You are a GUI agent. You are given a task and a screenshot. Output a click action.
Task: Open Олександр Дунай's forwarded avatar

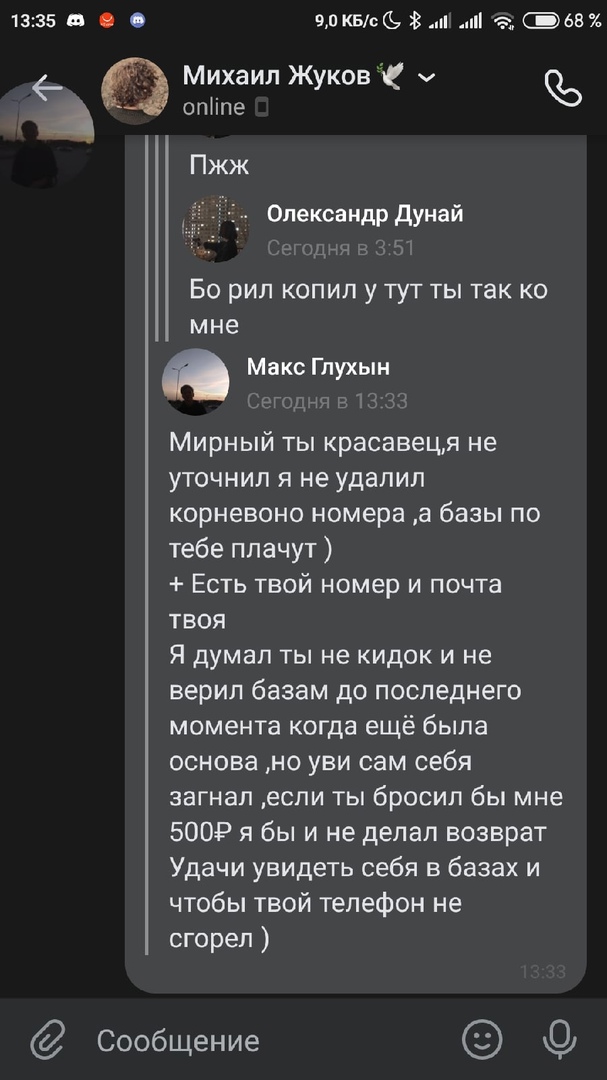coord(215,228)
